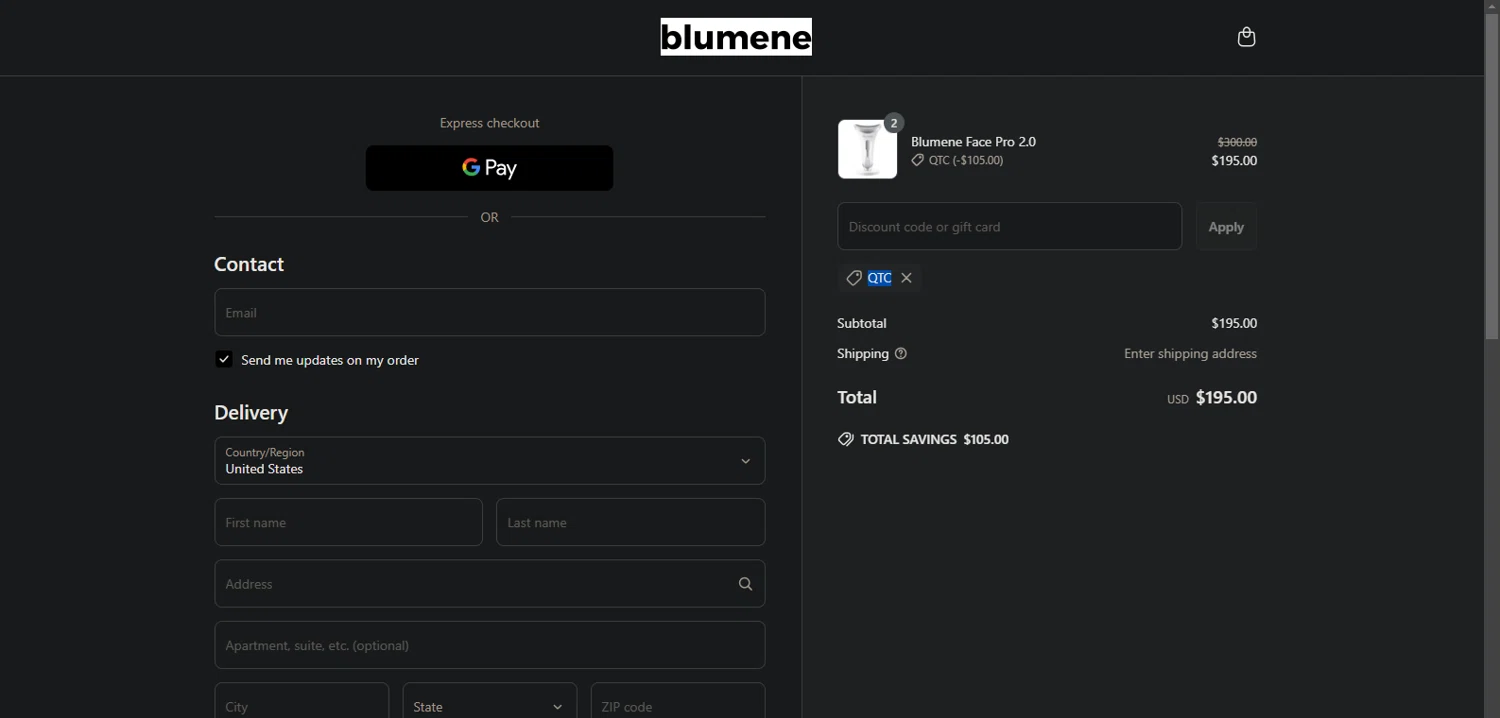Click the USD $195.00 total amount

[x=1212, y=398]
